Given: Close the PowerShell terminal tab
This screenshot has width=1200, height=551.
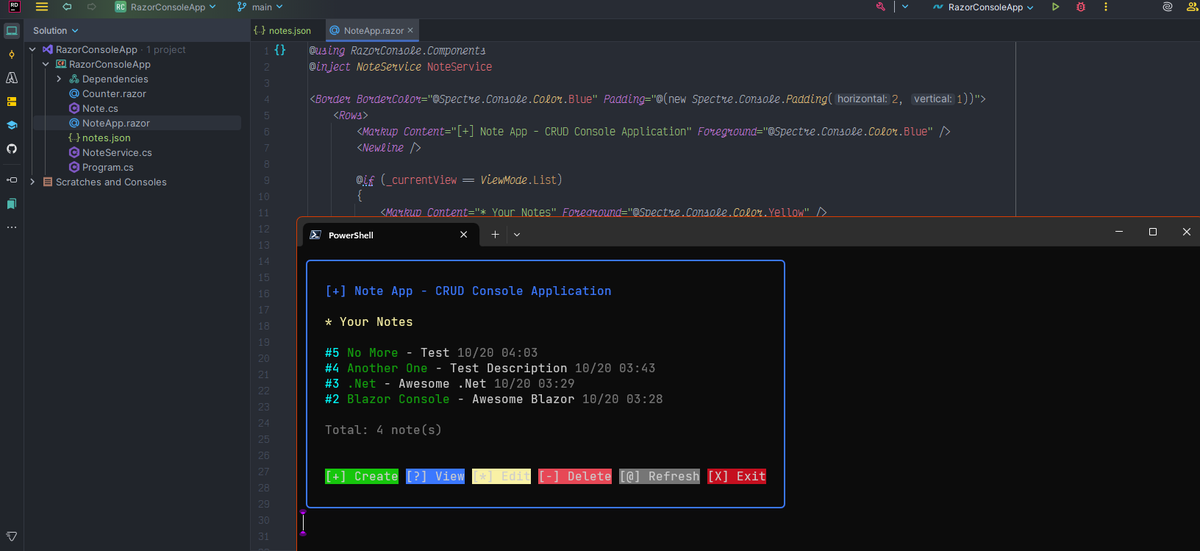Looking at the screenshot, I should tap(463, 235).
